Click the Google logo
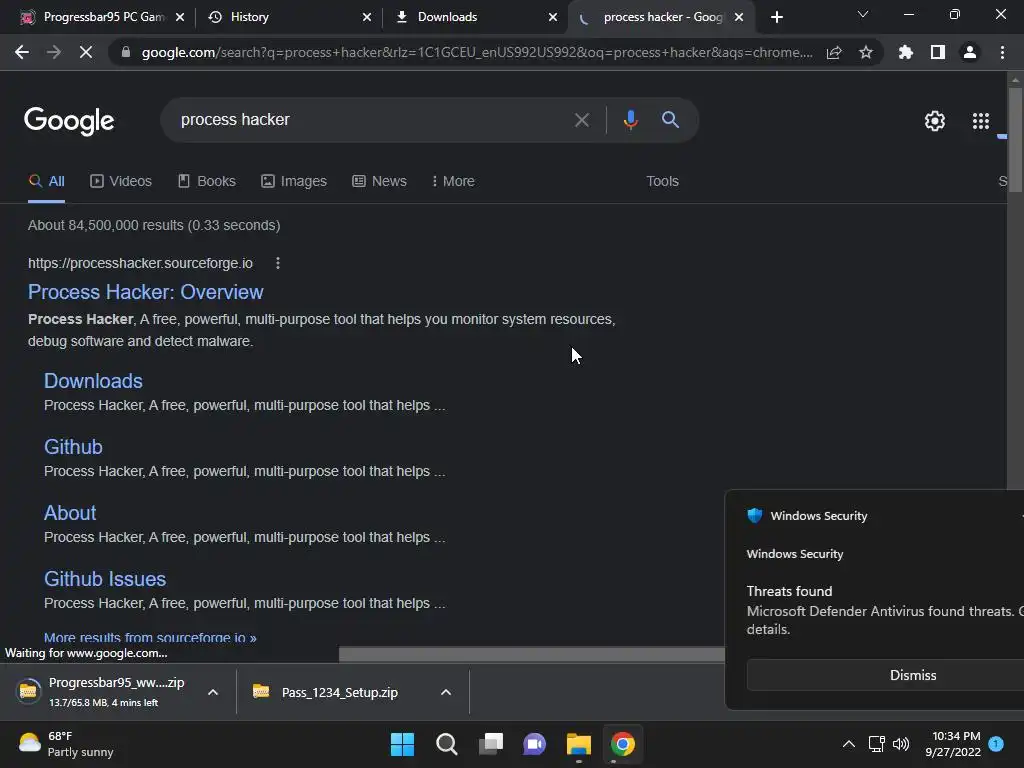Image resolution: width=1024 pixels, height=768 pixels. pyautogui.click(x=69, y=121)
